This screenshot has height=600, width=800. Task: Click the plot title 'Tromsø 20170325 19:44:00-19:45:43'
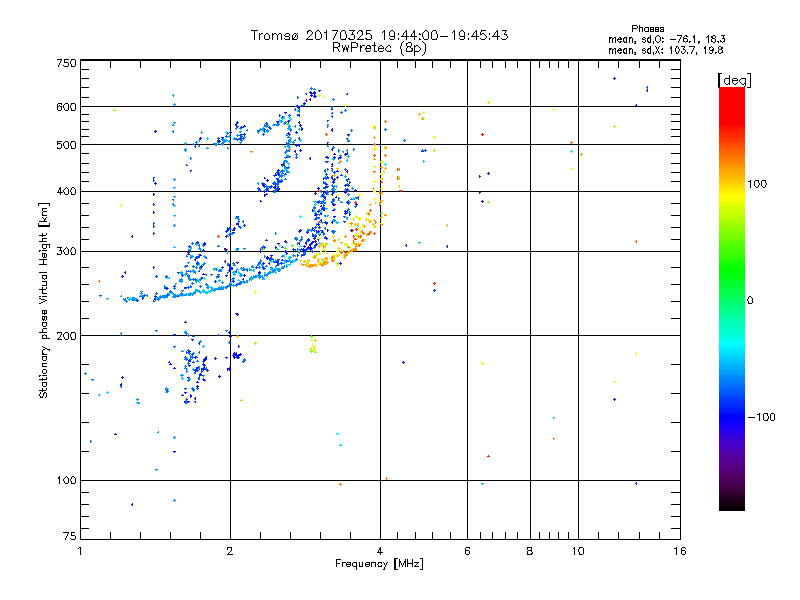(379, 35)
